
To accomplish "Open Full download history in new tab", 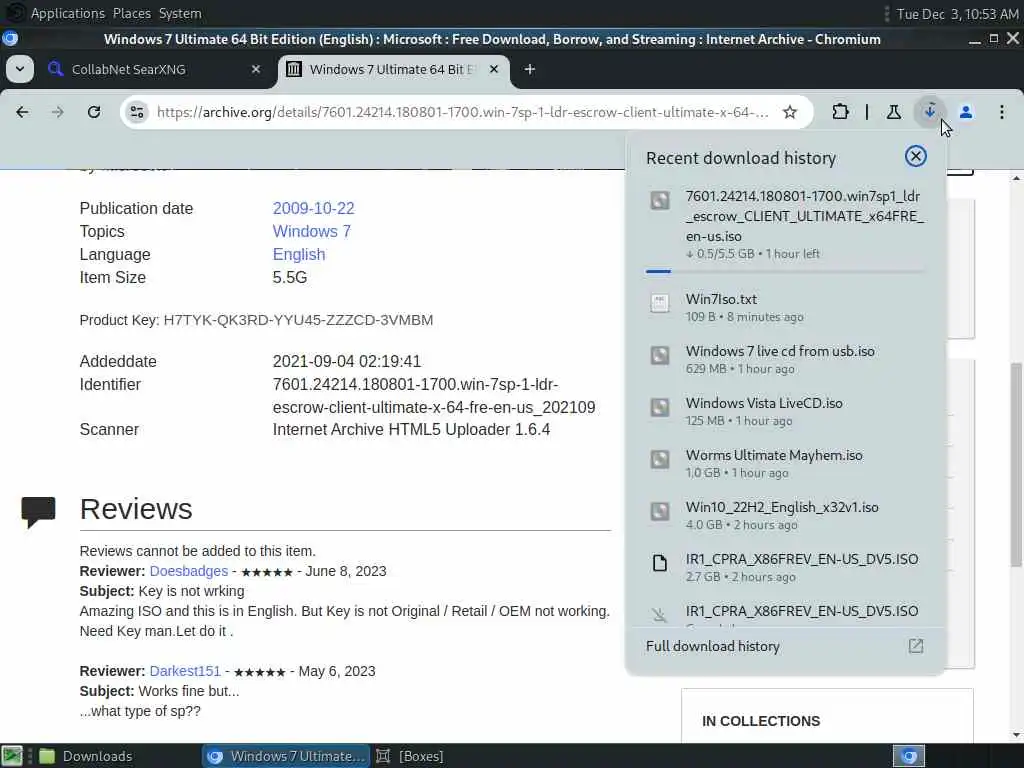I will coord(916,646).
